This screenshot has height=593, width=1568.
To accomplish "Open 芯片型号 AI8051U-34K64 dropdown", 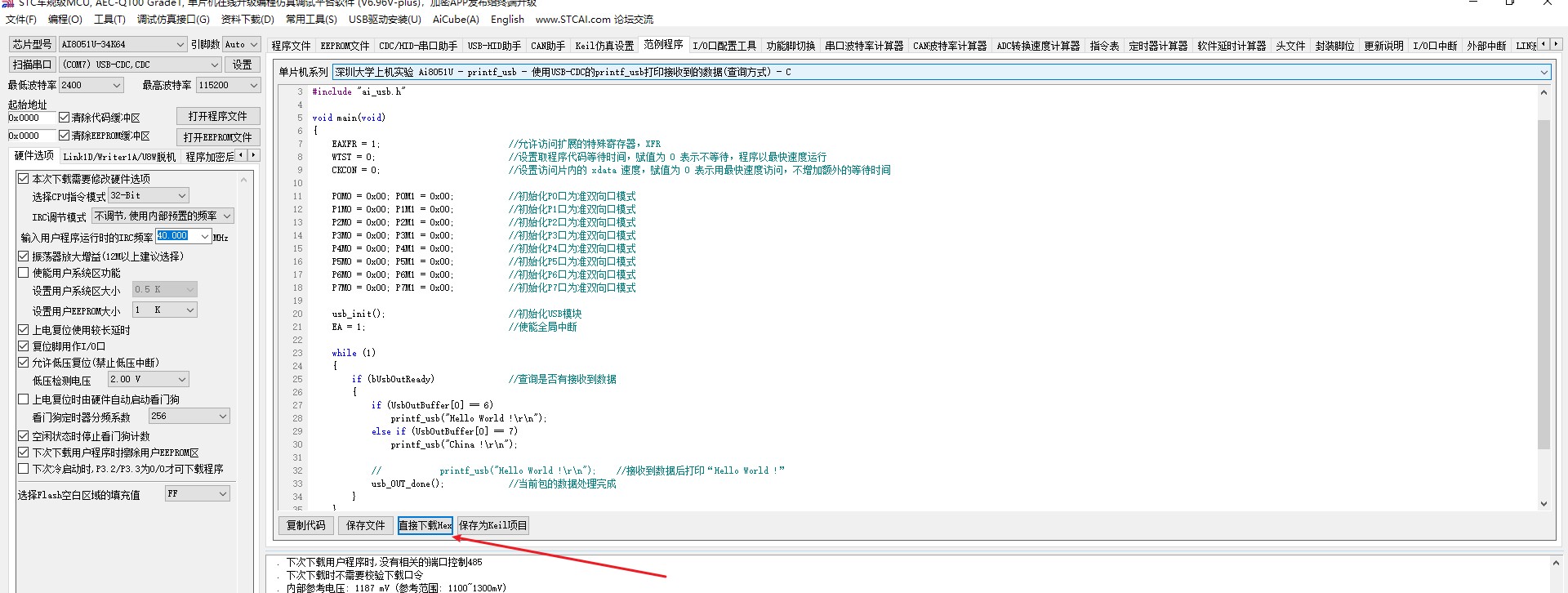I will coord(122,44).
